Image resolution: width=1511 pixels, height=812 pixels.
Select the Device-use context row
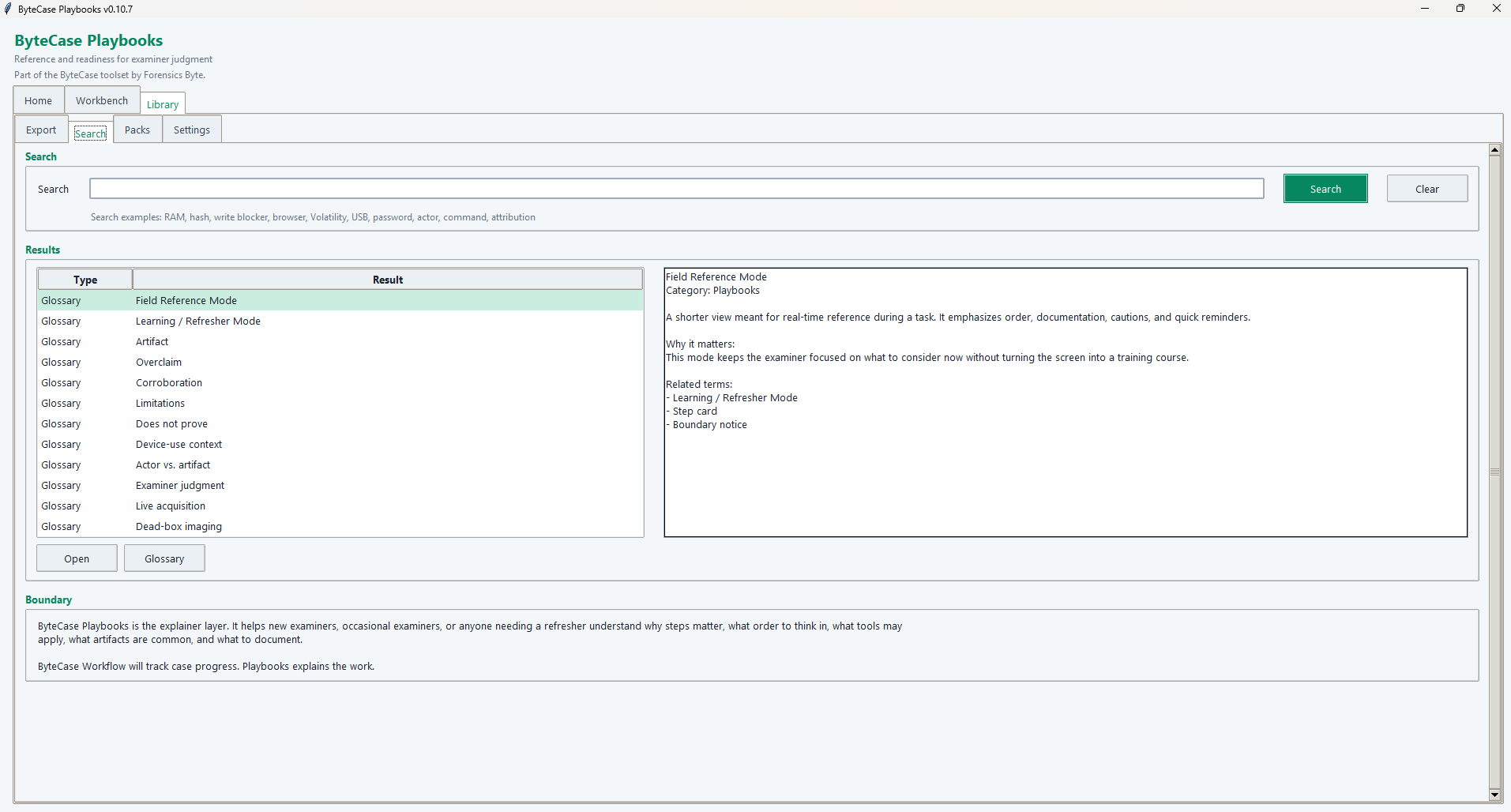340,444
